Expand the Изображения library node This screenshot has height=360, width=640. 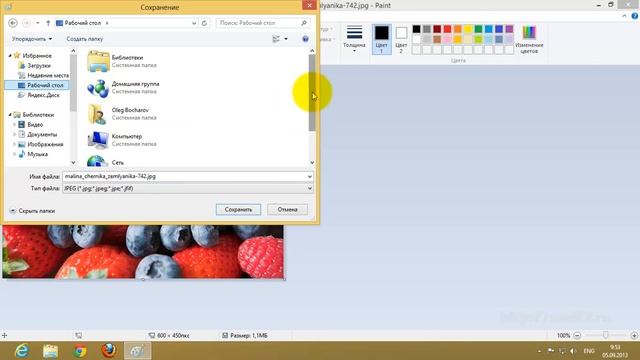click(x=14, y=144)
